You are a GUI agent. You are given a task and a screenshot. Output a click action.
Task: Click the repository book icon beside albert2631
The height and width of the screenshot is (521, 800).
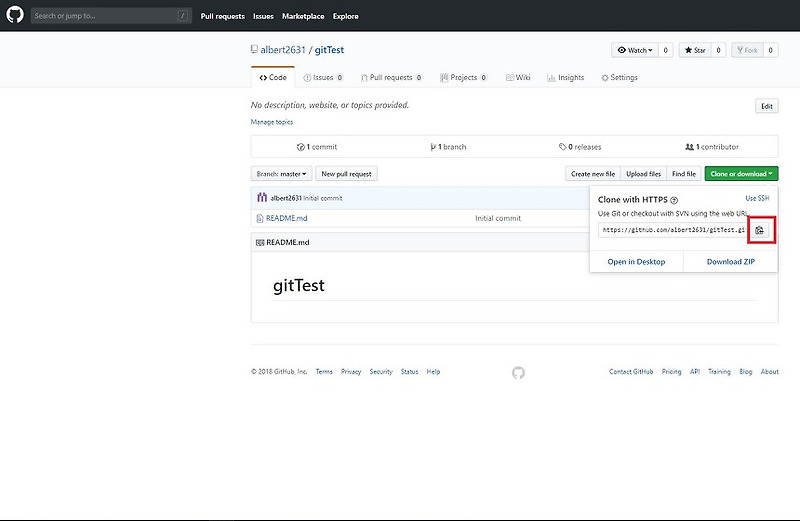pos(254,49)
